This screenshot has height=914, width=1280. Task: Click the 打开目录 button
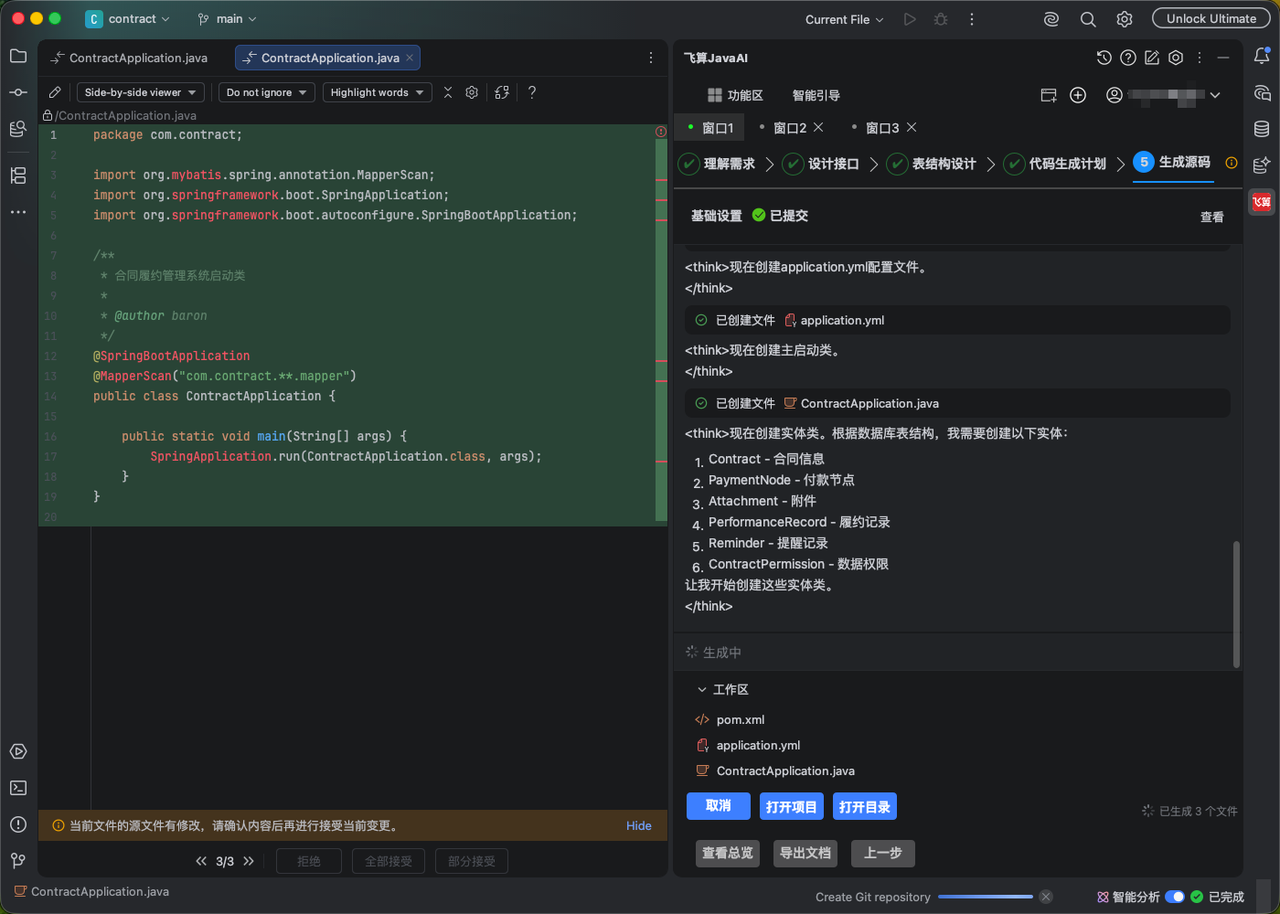click(864, 806)
